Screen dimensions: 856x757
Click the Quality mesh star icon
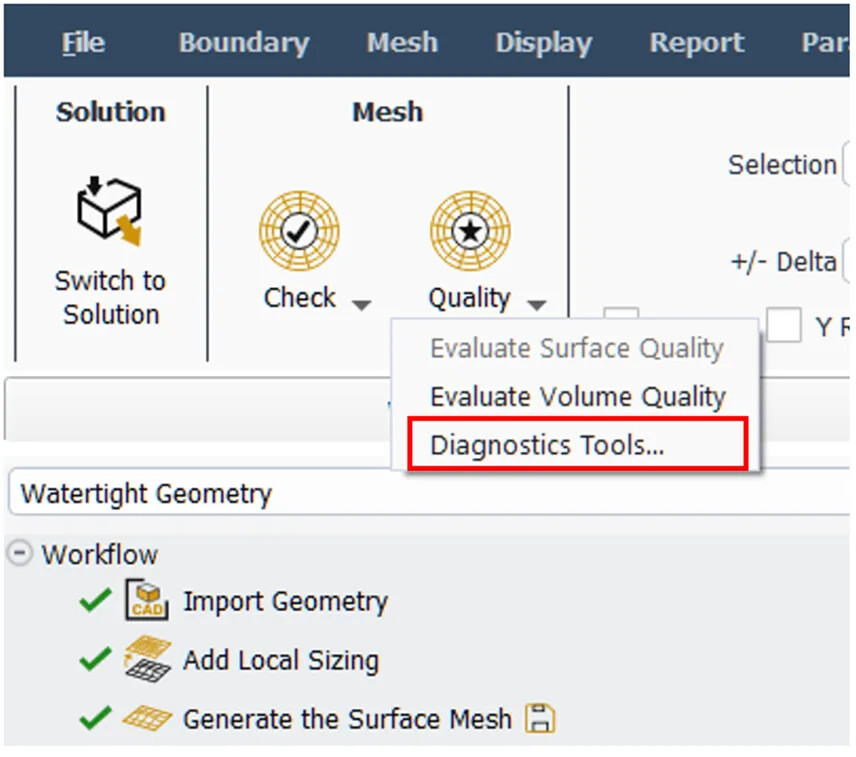point(469,230)
